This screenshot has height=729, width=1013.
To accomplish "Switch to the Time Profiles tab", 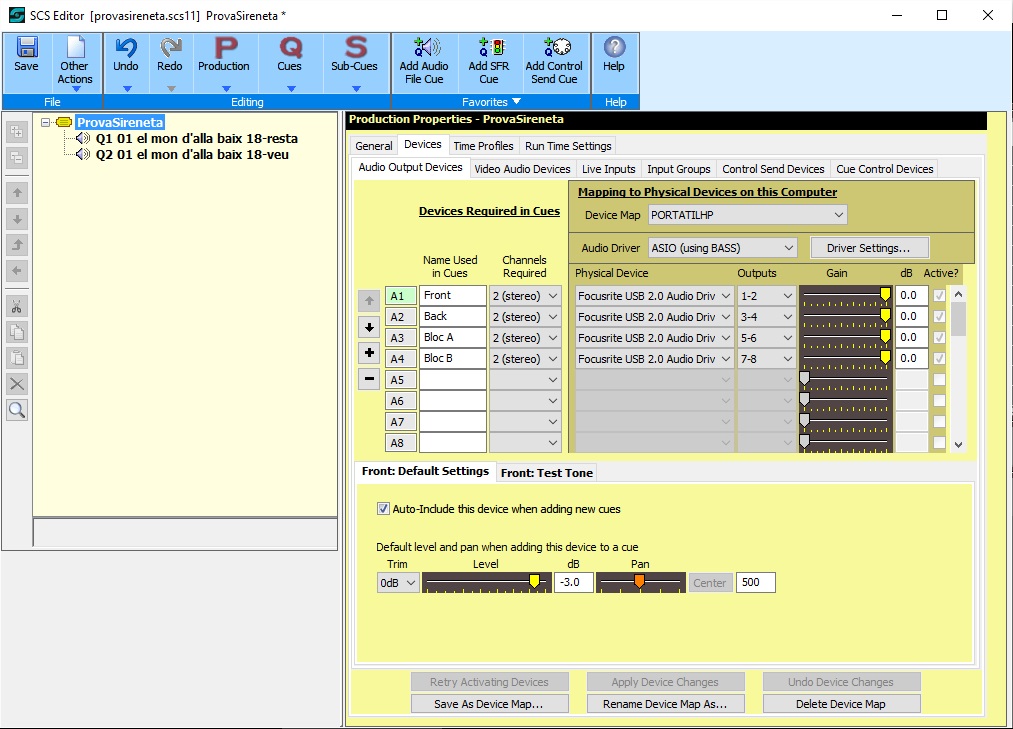I will [483, 146].
